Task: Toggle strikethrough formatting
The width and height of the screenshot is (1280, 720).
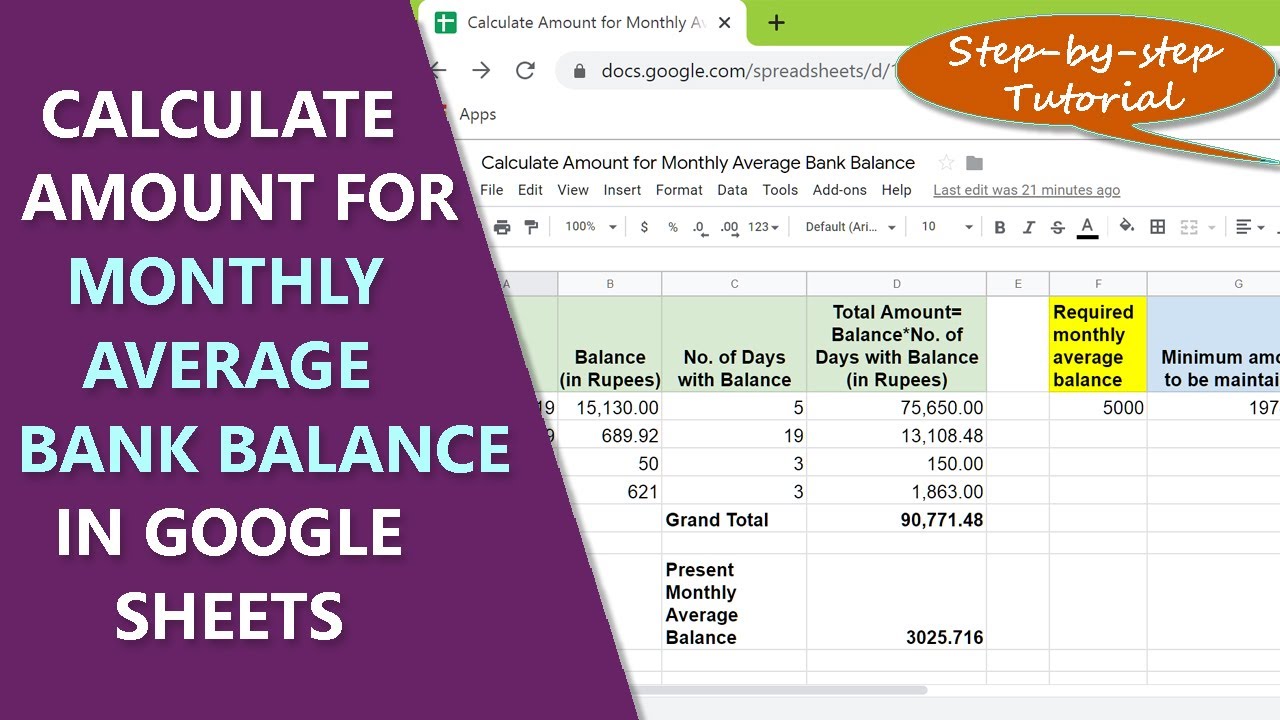Action: pos(1057,227)
